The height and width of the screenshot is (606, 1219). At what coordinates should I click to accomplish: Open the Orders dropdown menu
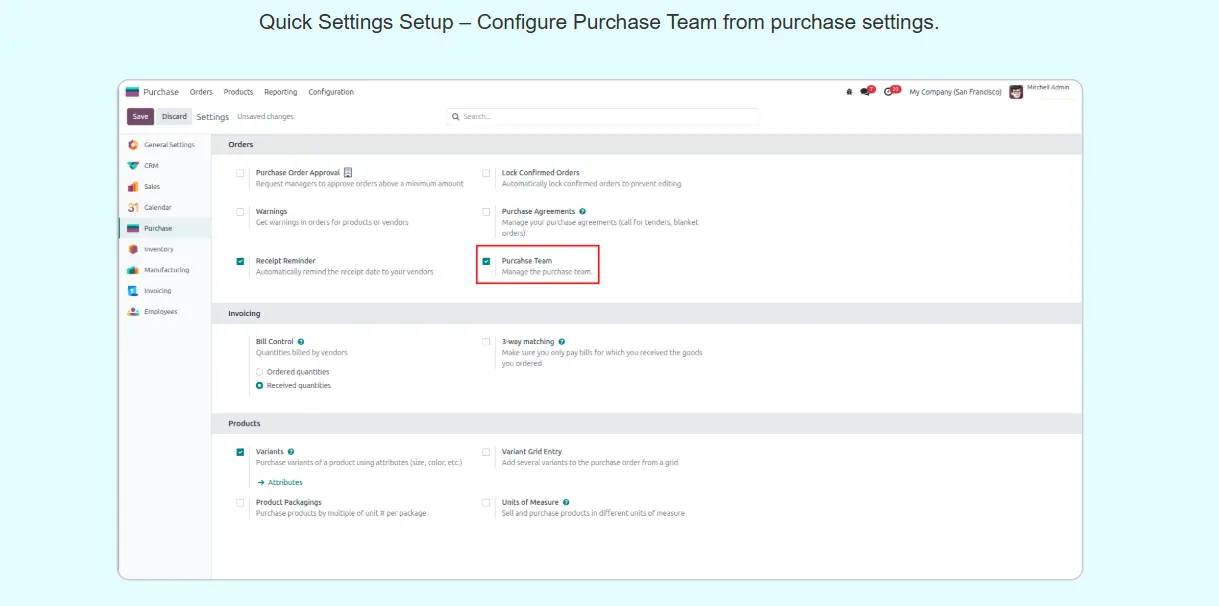[201, 92]
